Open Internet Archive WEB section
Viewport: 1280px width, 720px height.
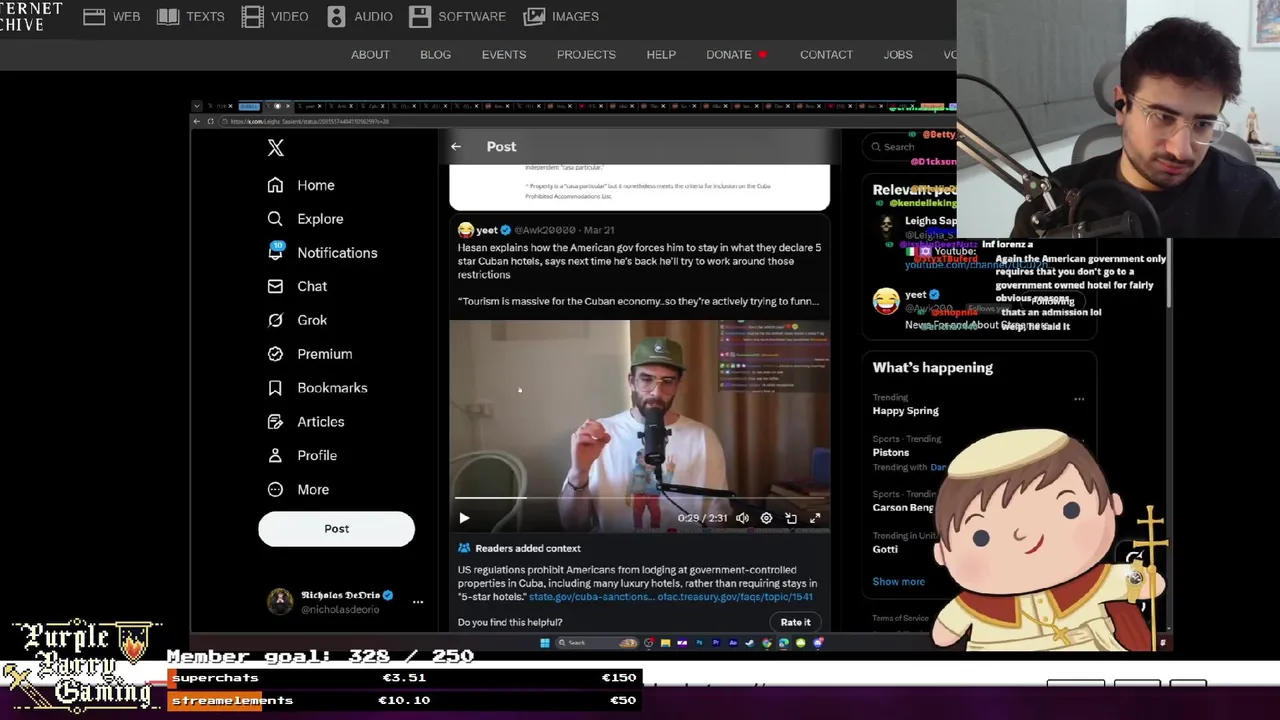112,16
